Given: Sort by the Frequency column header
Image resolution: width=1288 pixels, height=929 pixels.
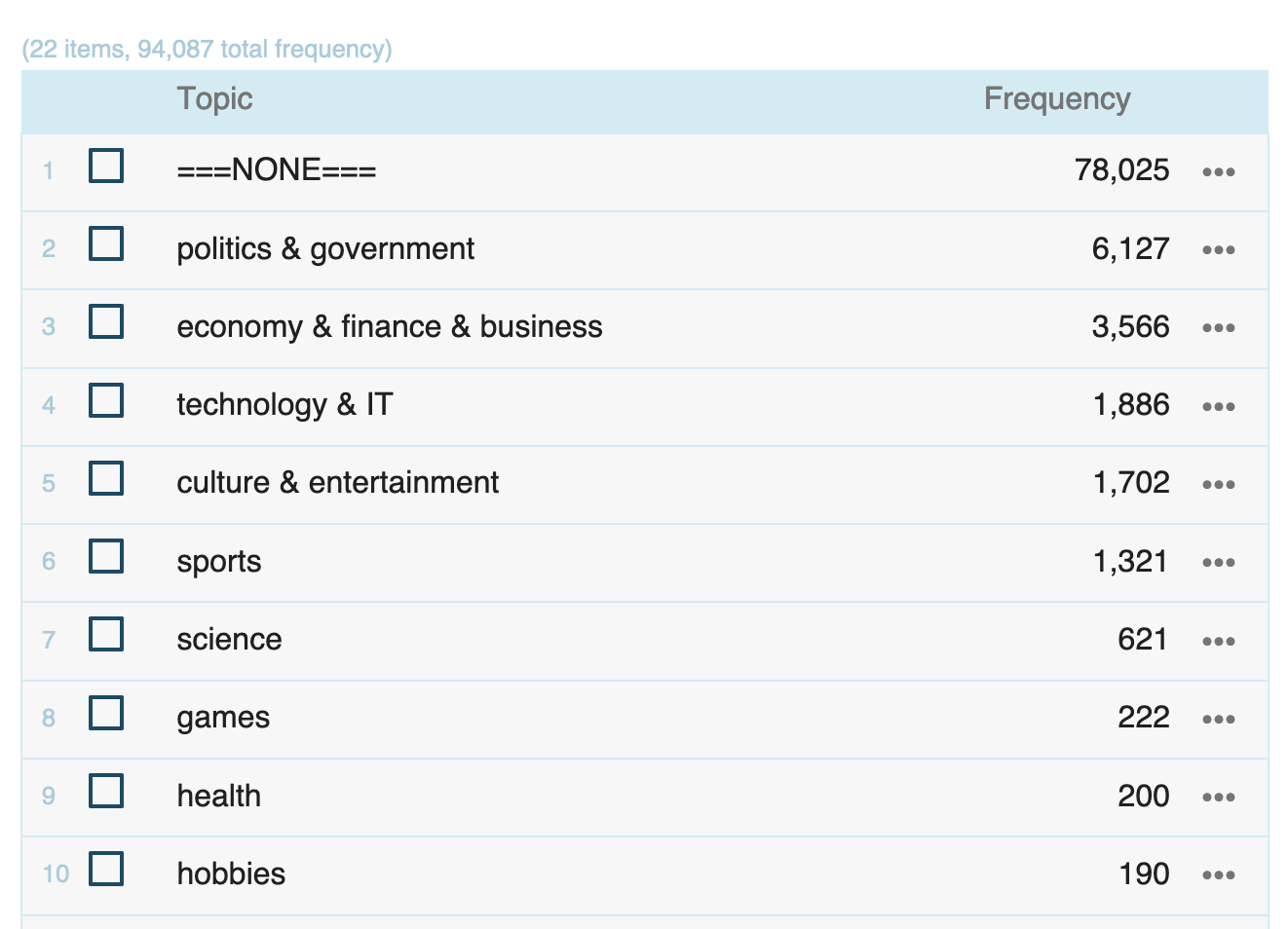Looking at the screenshot, I should pyautogui.click(x=1056, y=99).
